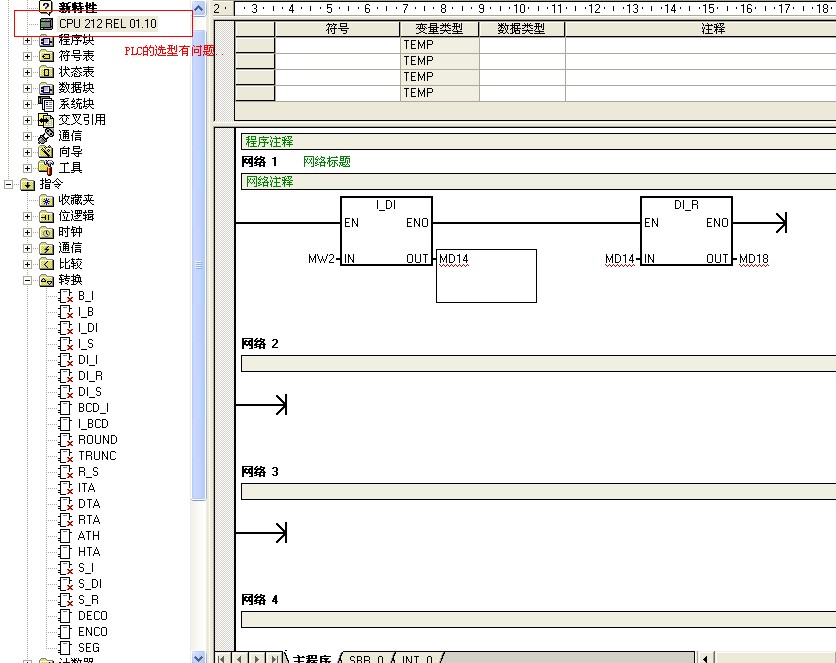
Task: Collapse the 指令 tree root
Action: 8,184
